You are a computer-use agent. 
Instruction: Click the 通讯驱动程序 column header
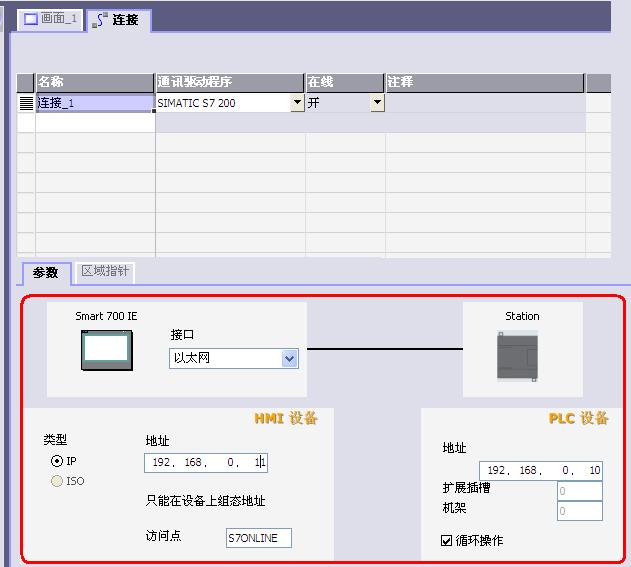tap(230, 82)
